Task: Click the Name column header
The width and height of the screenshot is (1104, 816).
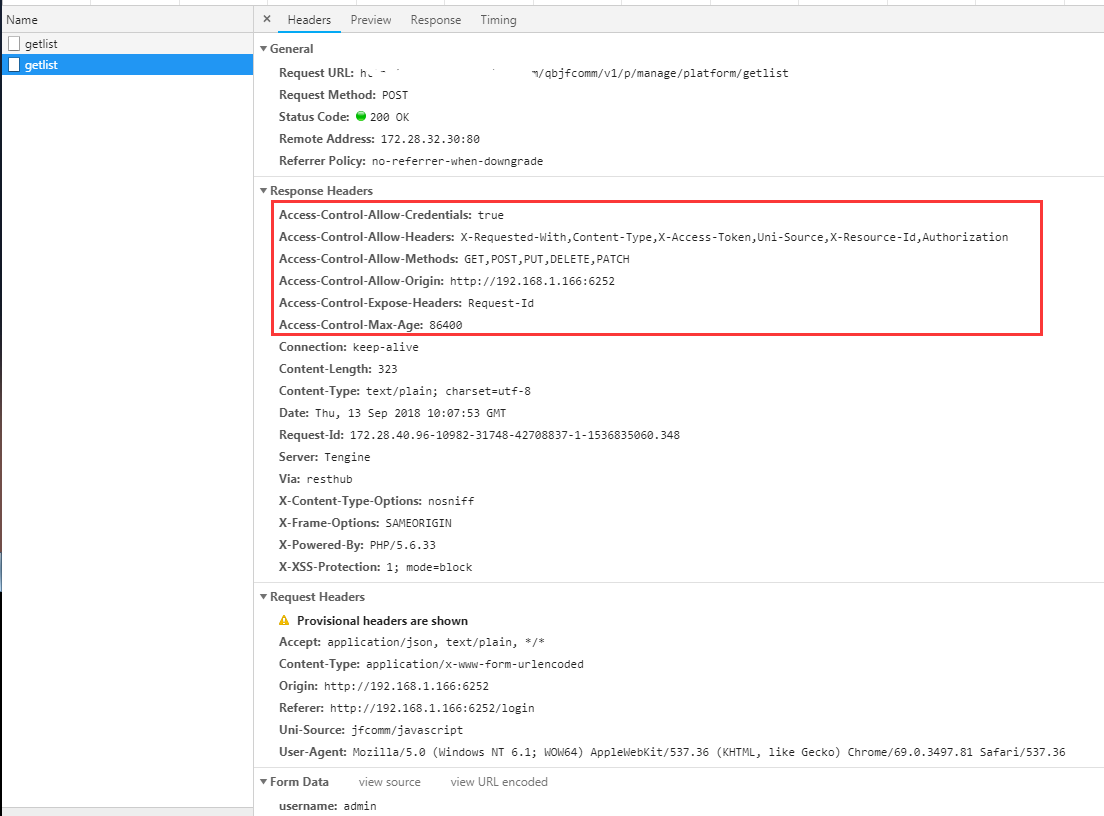Action: point(22,19)
